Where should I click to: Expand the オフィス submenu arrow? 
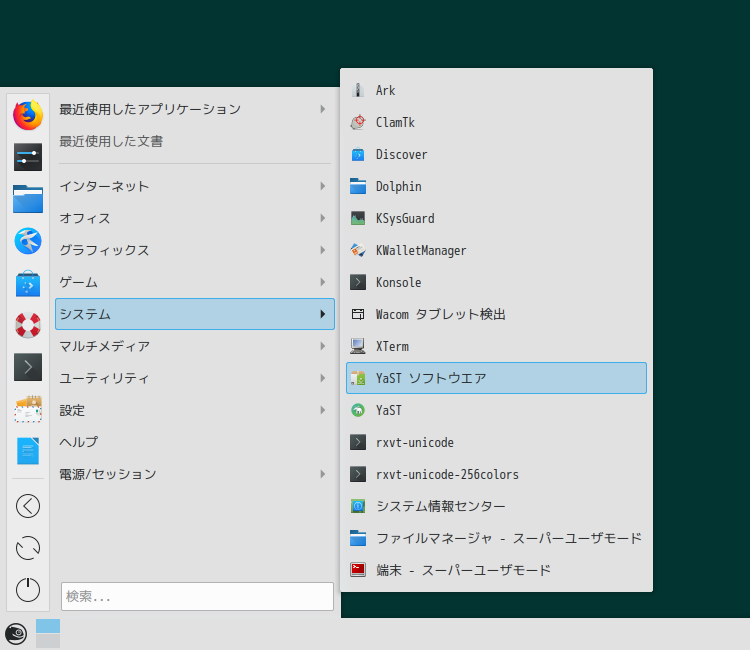[x=323, y=218]
